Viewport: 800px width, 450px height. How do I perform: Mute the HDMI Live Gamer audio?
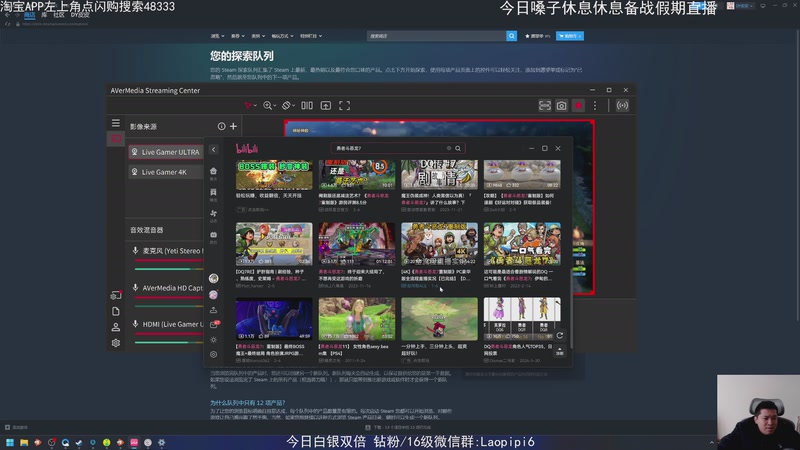pyautogui.click(x=135, y=324)
